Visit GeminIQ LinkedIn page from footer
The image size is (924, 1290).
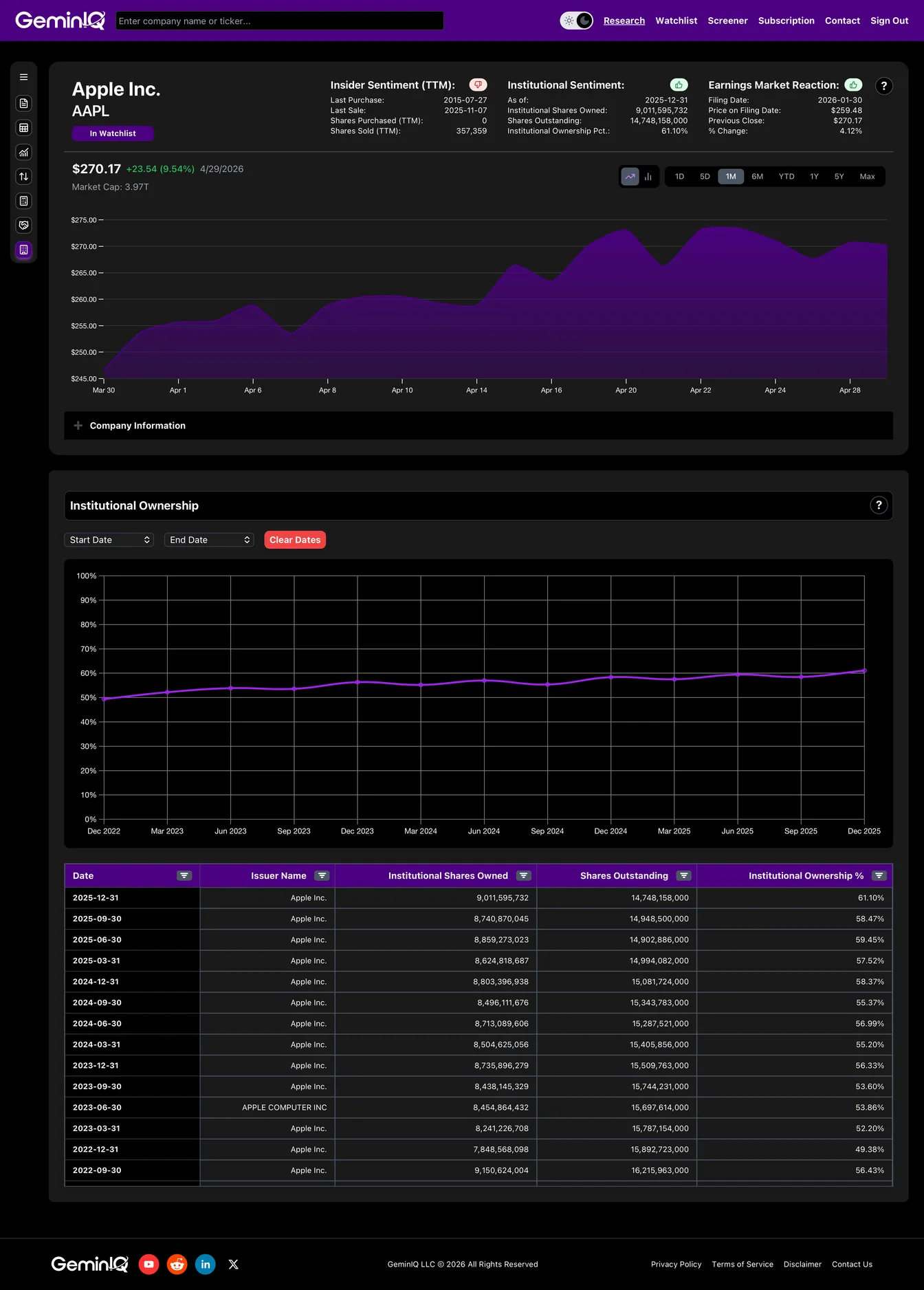point(206,1264)
